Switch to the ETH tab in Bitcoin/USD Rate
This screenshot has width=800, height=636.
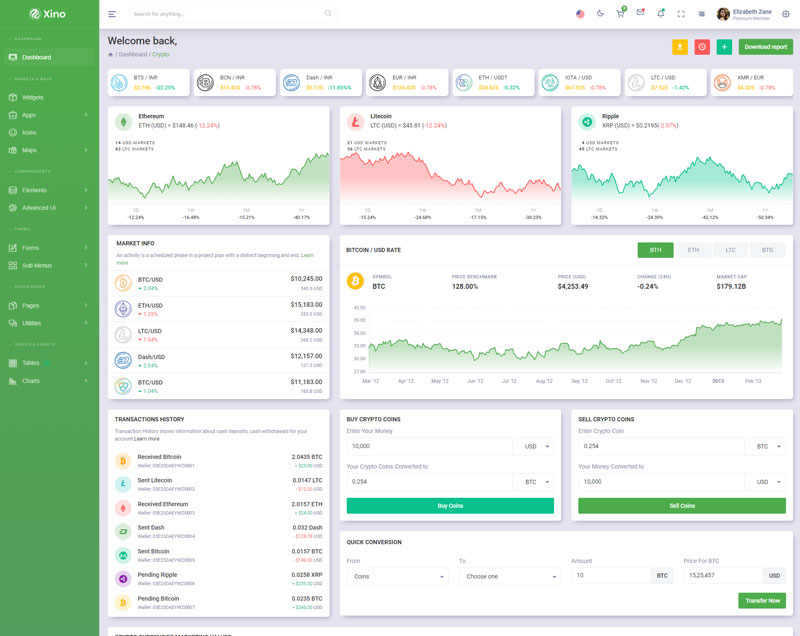tap(693, 250)
